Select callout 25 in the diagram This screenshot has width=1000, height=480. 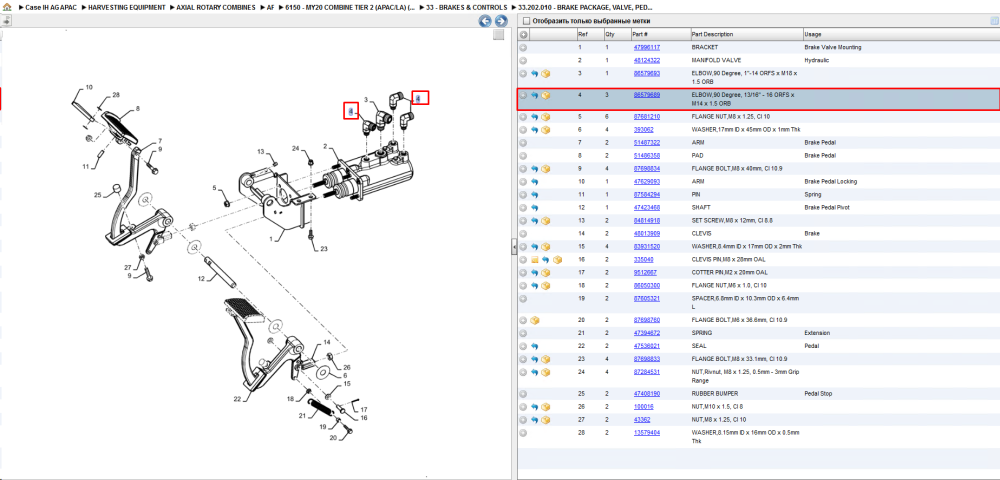(98, 194)
